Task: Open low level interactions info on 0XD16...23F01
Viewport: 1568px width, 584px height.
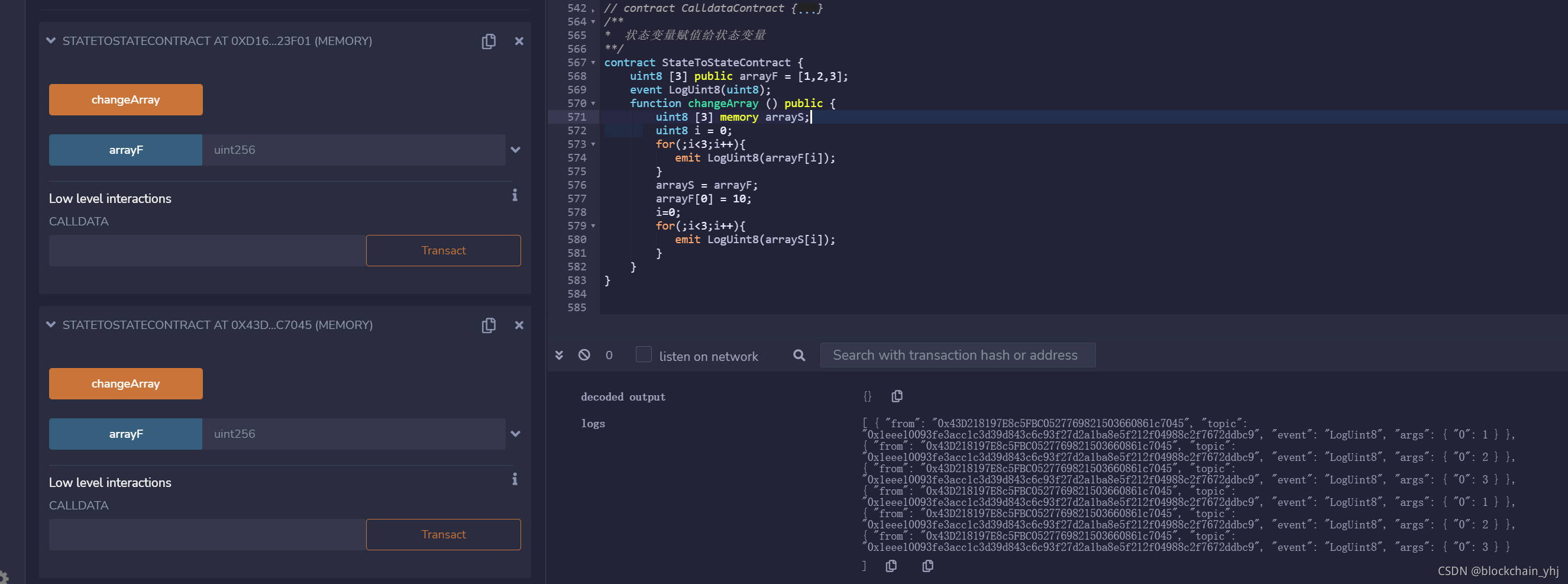Action: click(x=515, y=195)
